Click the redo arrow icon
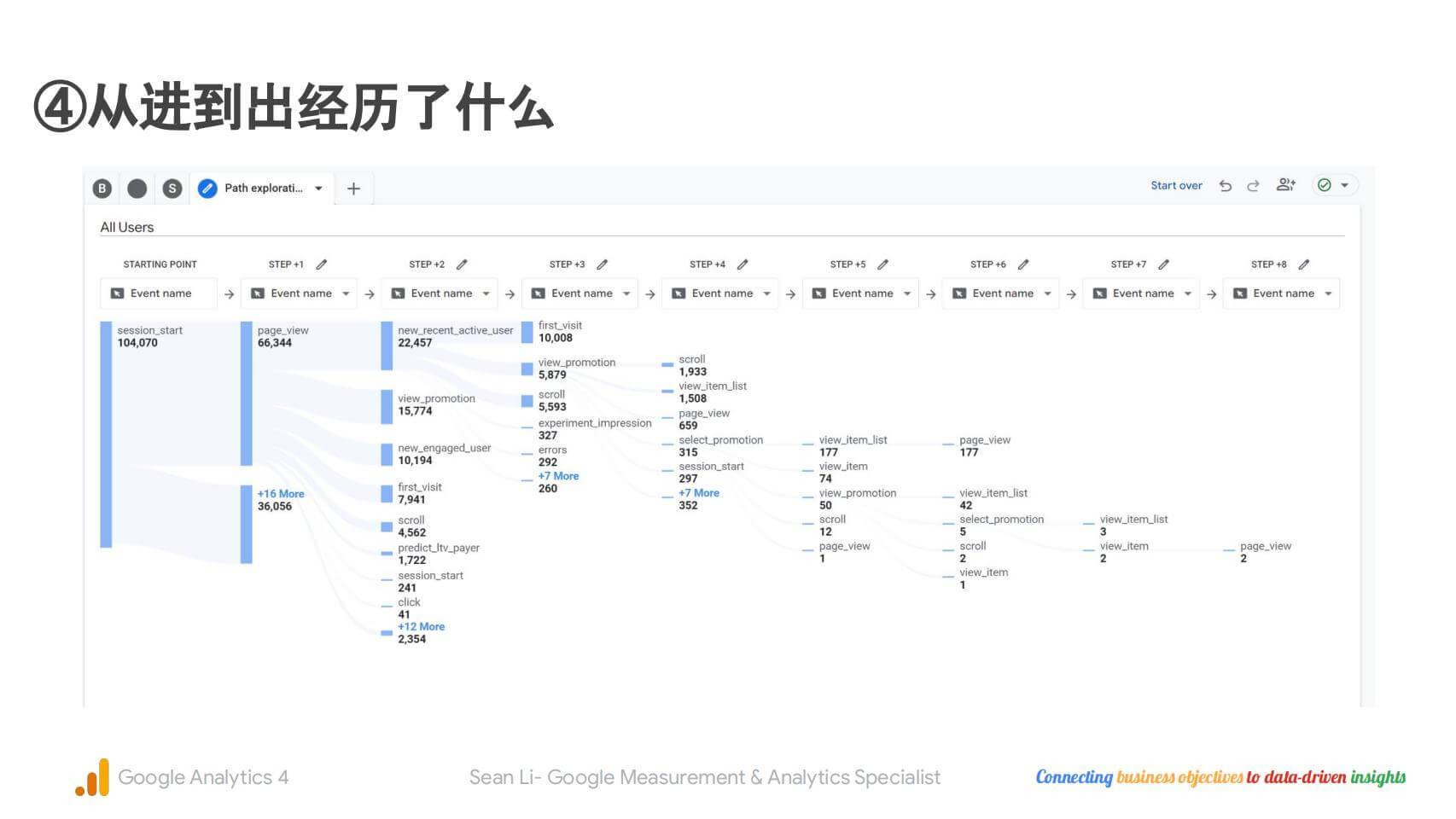Viewport: 1456px width, 819px height. tap(1253, 186)
